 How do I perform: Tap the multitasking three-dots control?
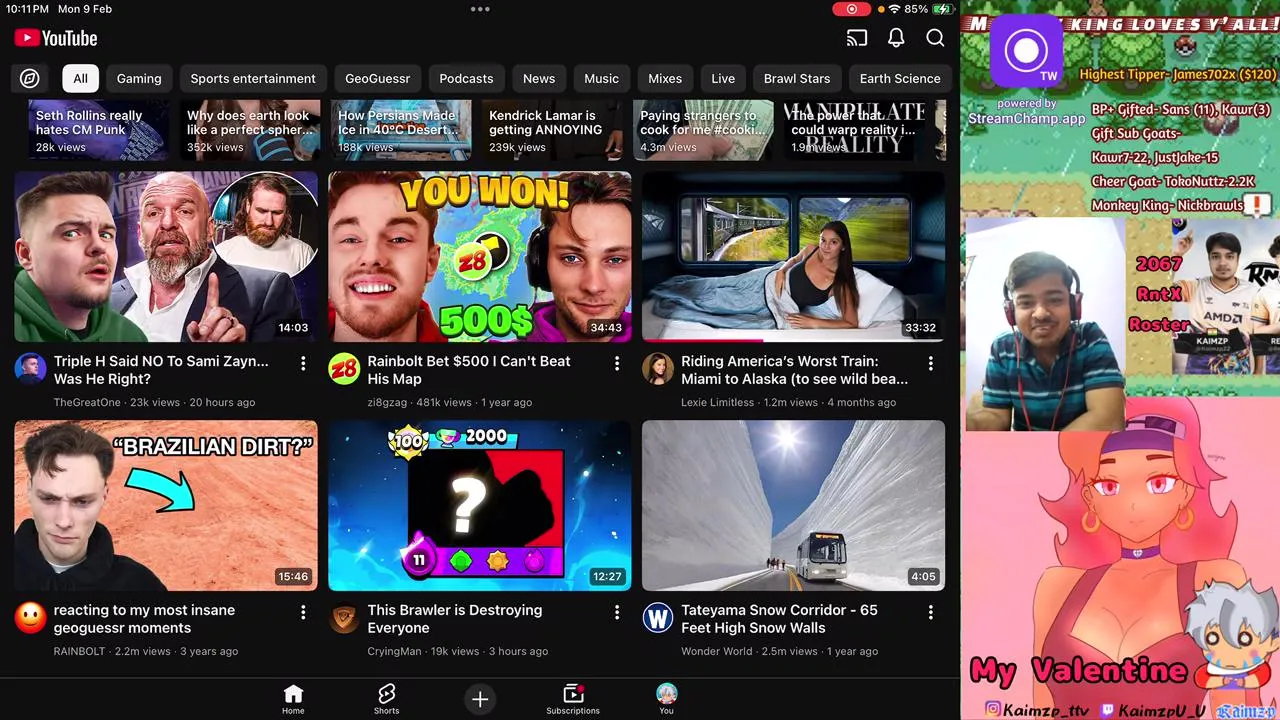click(x=480, y=9)
